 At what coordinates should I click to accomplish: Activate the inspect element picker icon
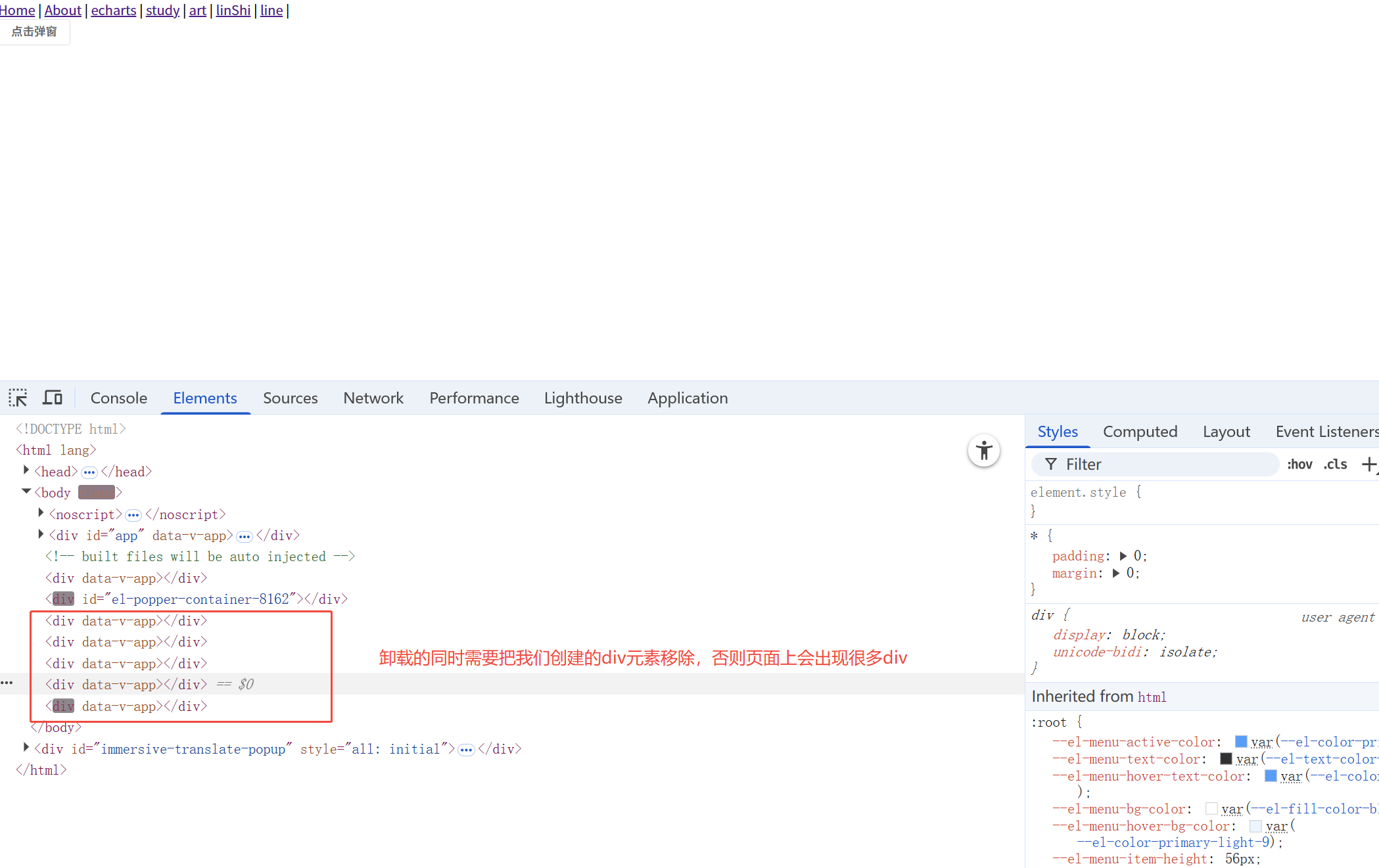coord(18,398)
